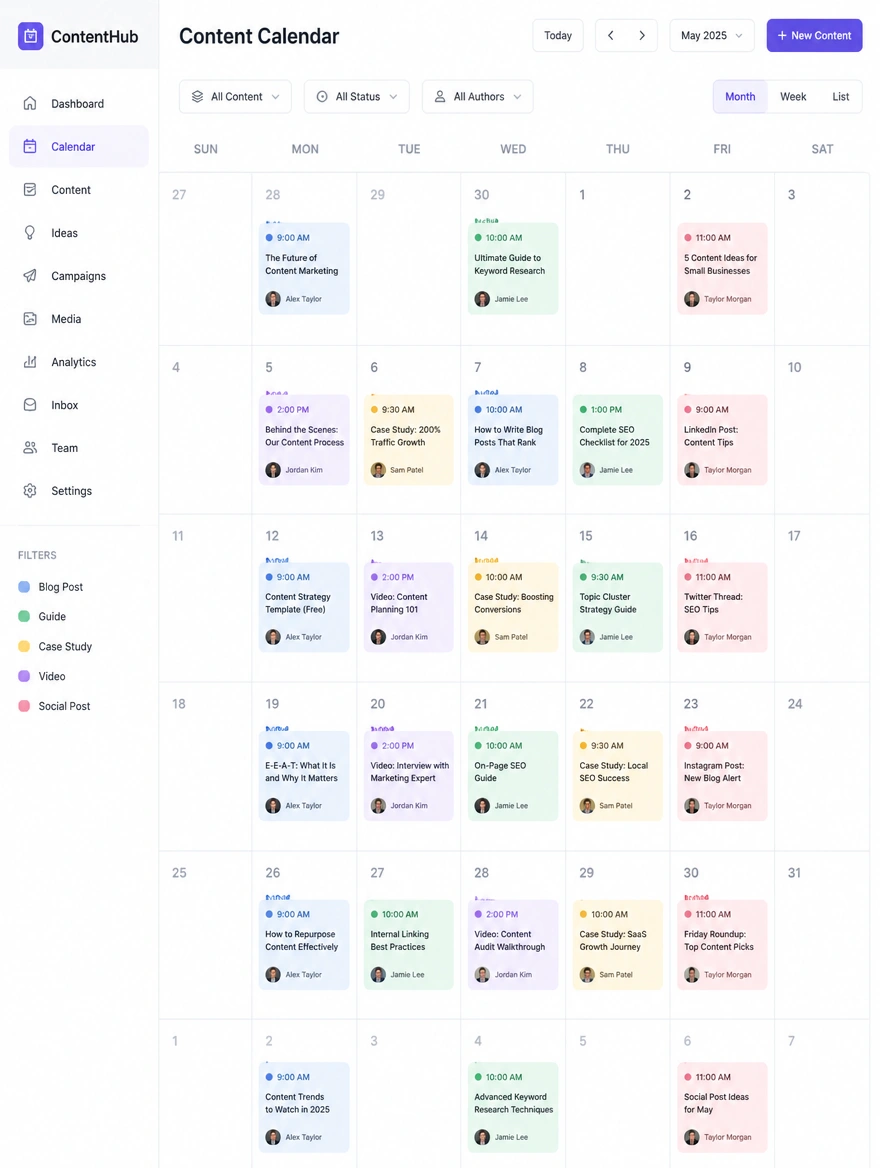Click the Content sidebar icon
This screenshot has height=1168, width=880.
click(x=30, y=190)
